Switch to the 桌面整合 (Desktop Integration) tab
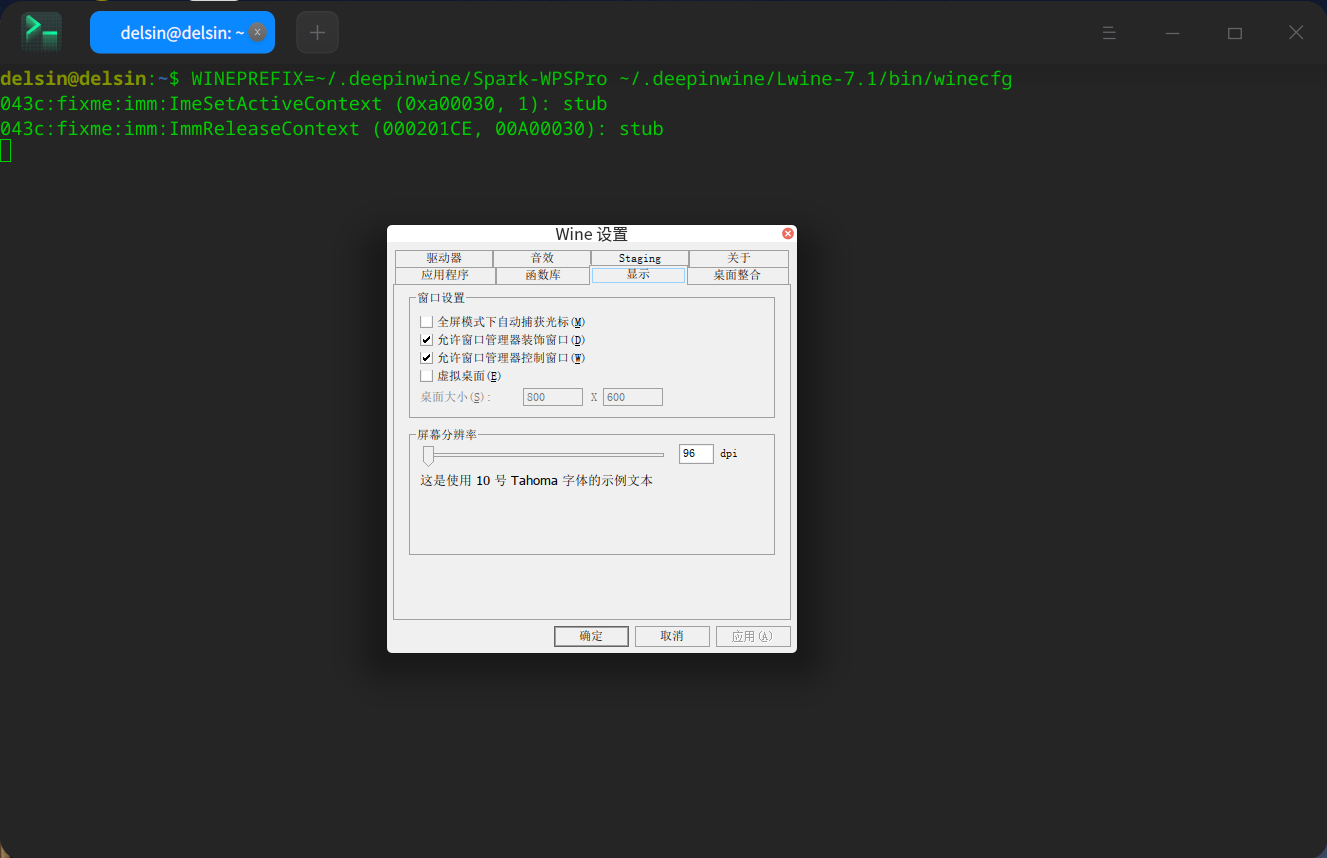Viewport: 1327px width, 858px height. click(x=737, y=274)
